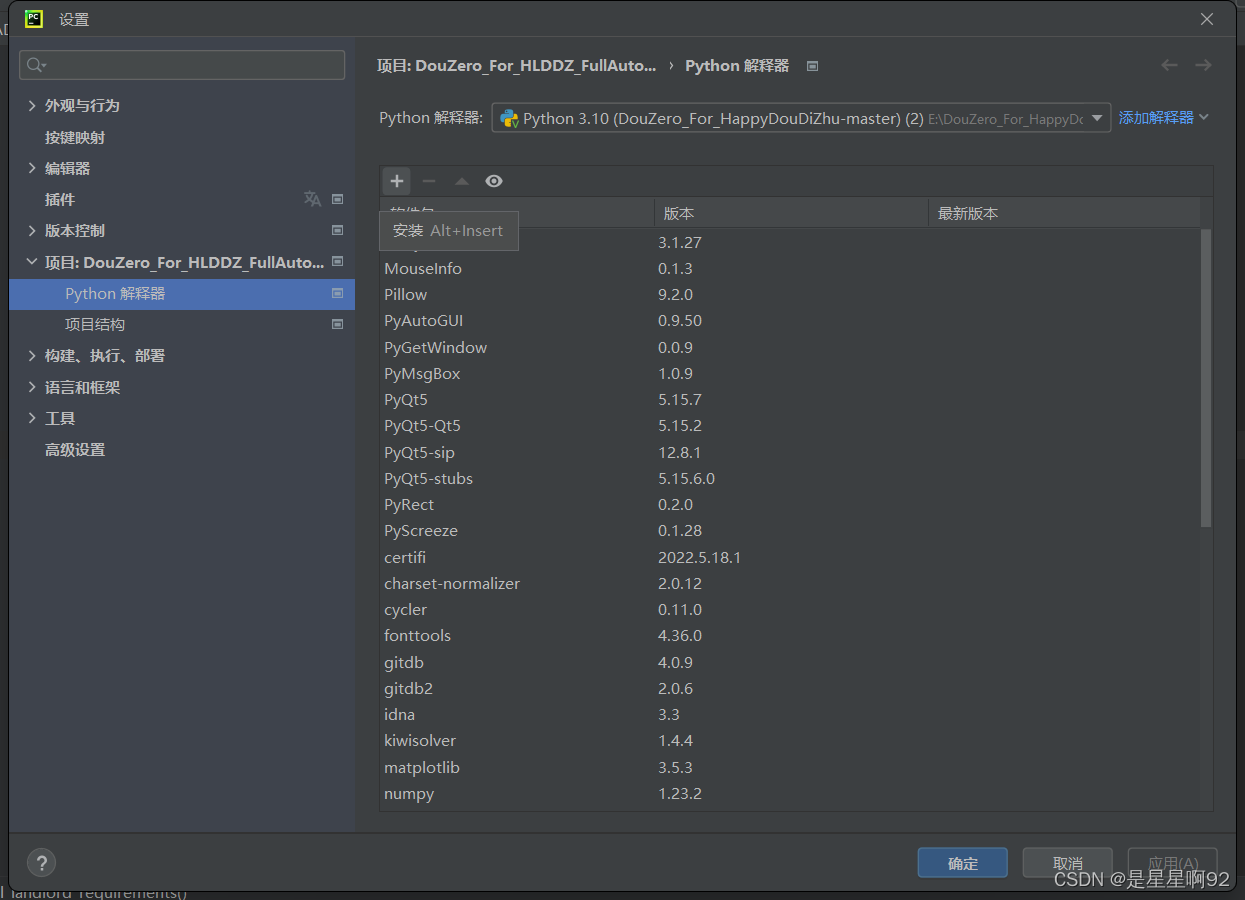Select the numpy package row
The height and width of the screenshot is (900, 1245).
pos(790,793)
